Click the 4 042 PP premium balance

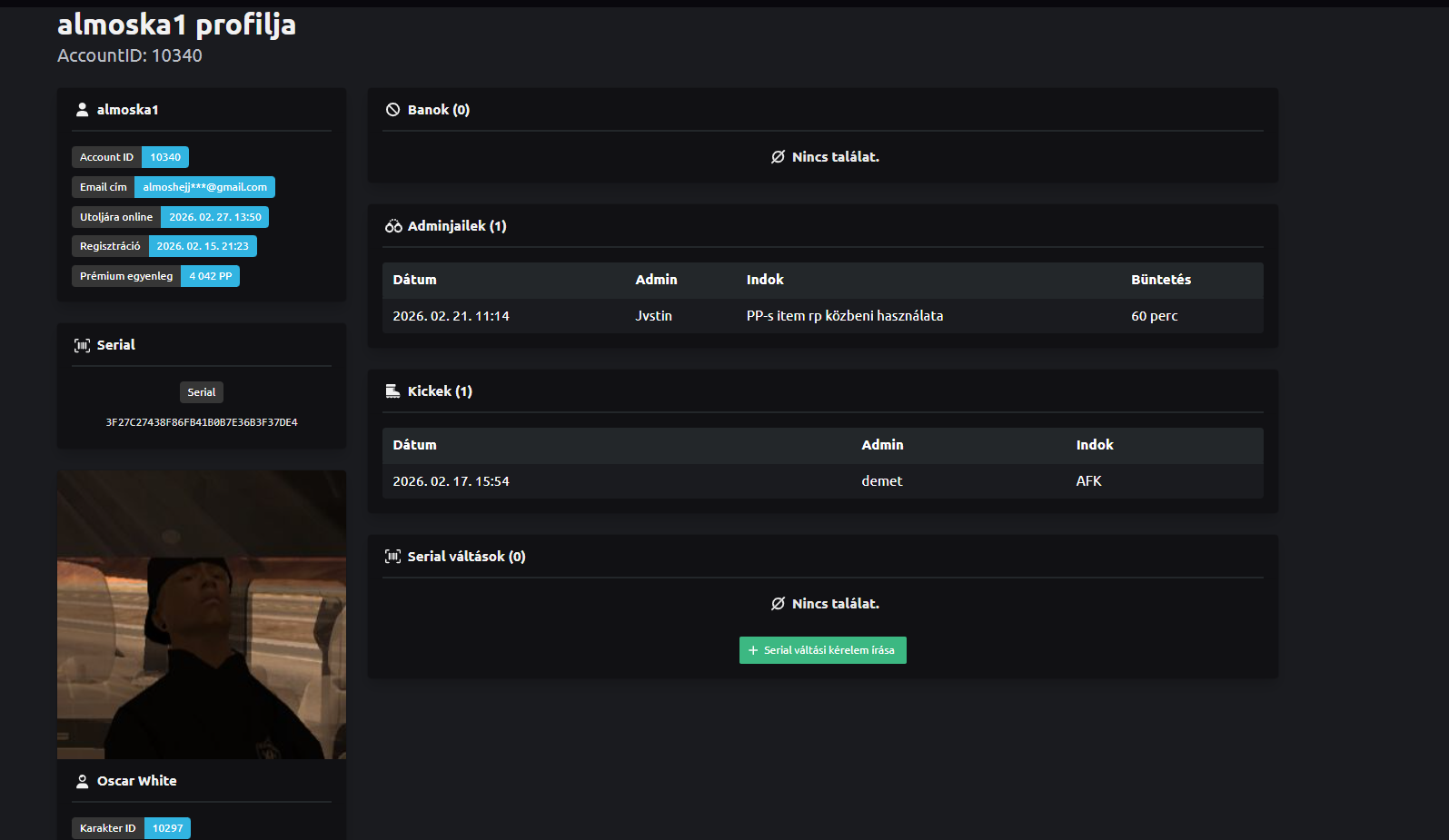(x=210, y=276)
